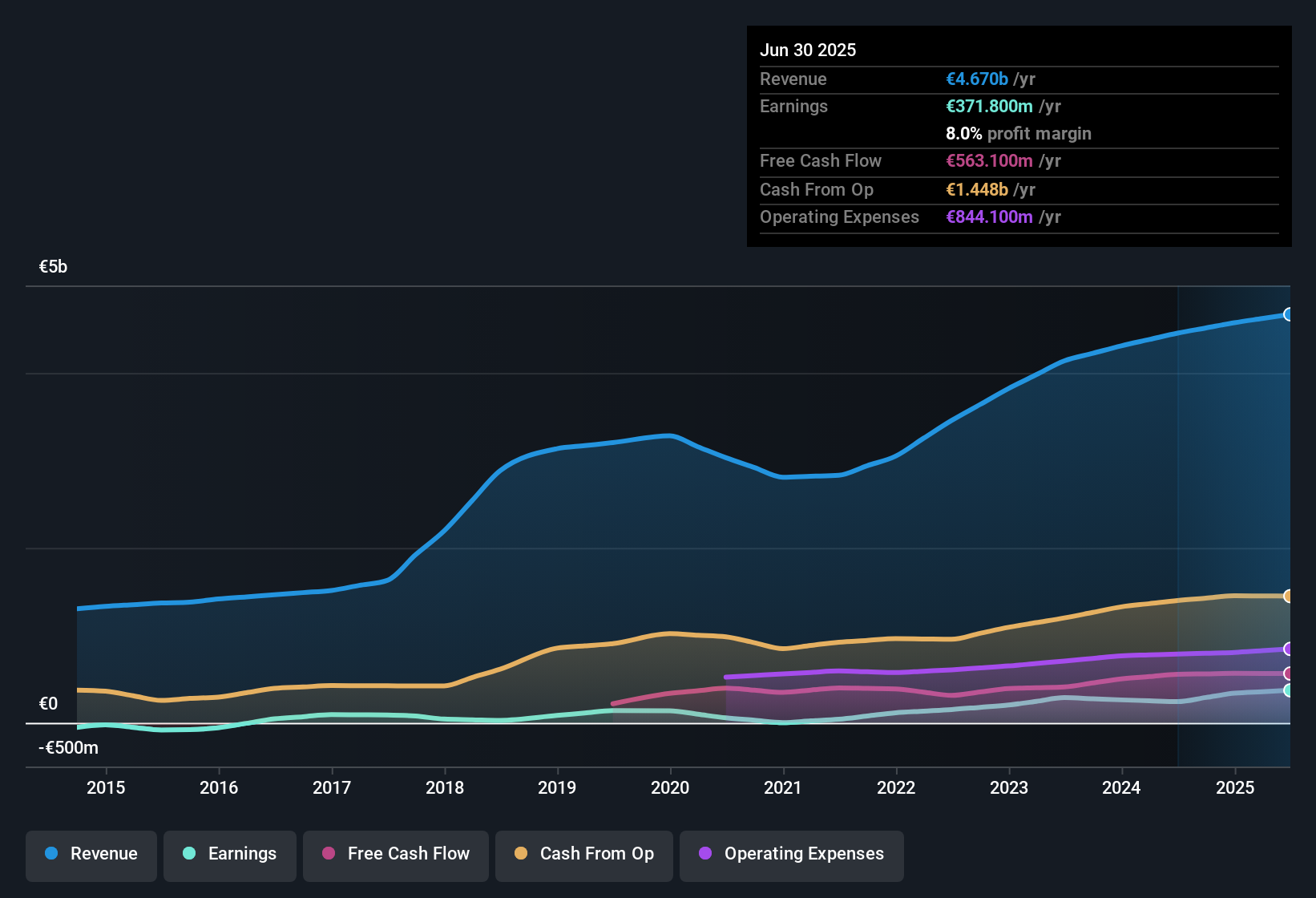Image resolution: width=1316 pixels, height=898 pixels.
Task: Click the pink Free Cash Flow legend dot
Action: 328,854
